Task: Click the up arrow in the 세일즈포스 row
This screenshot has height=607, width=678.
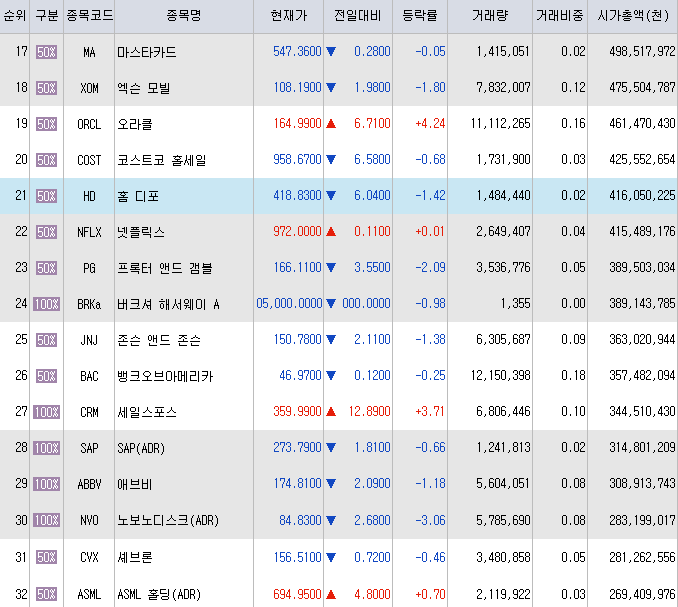Action: pyautogui.click(x=331, y=411)
